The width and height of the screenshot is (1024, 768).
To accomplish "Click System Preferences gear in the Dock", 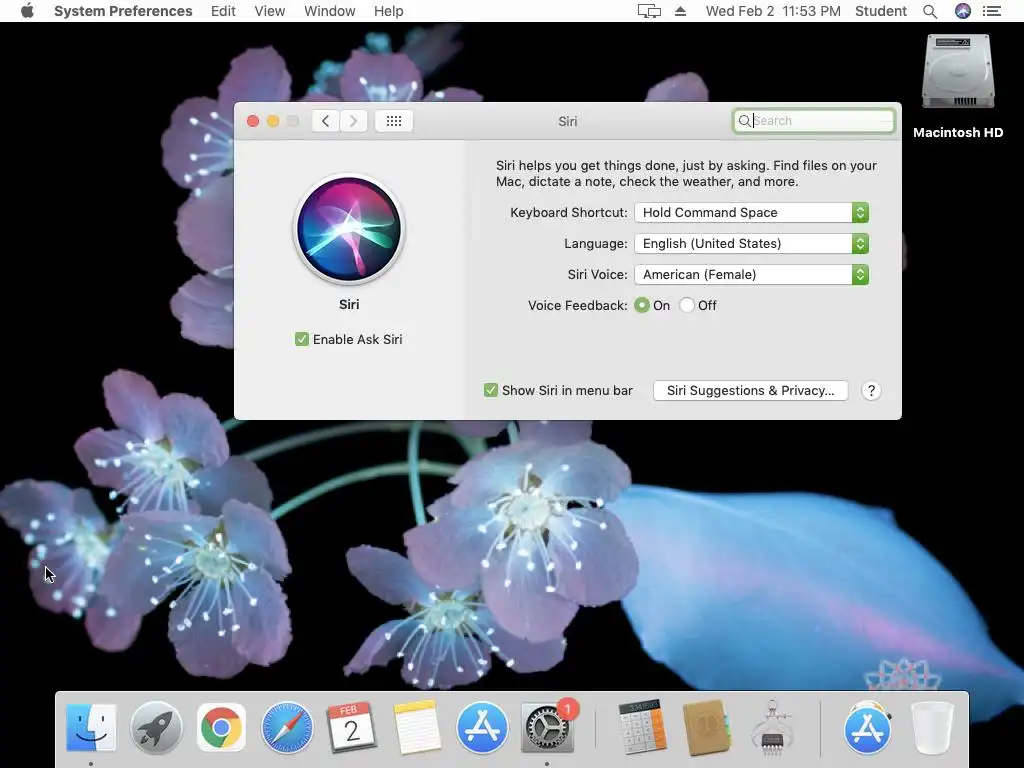I will click(547, 728).
